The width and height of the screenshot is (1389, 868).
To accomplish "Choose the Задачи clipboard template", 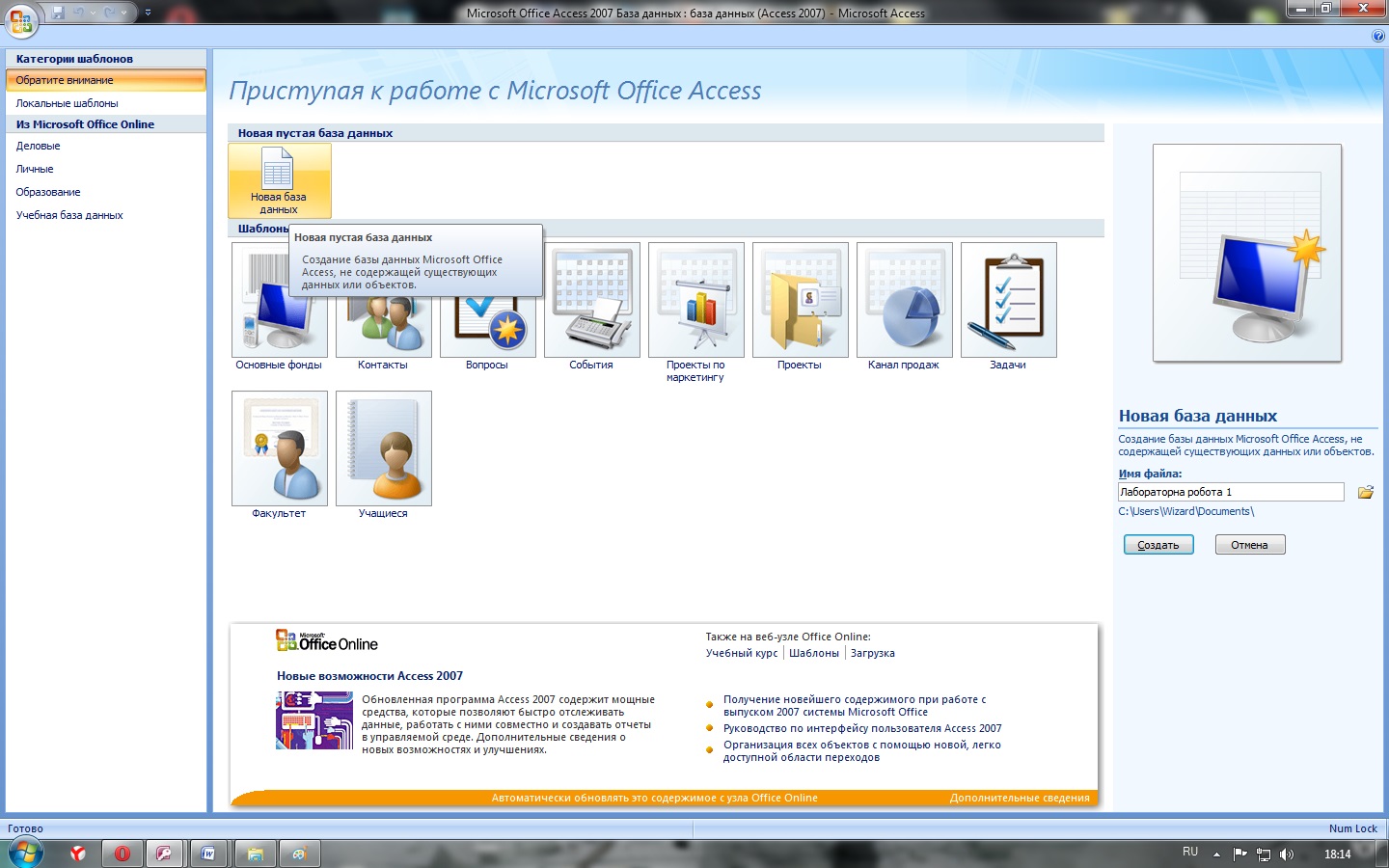I will coord(1008,307).
